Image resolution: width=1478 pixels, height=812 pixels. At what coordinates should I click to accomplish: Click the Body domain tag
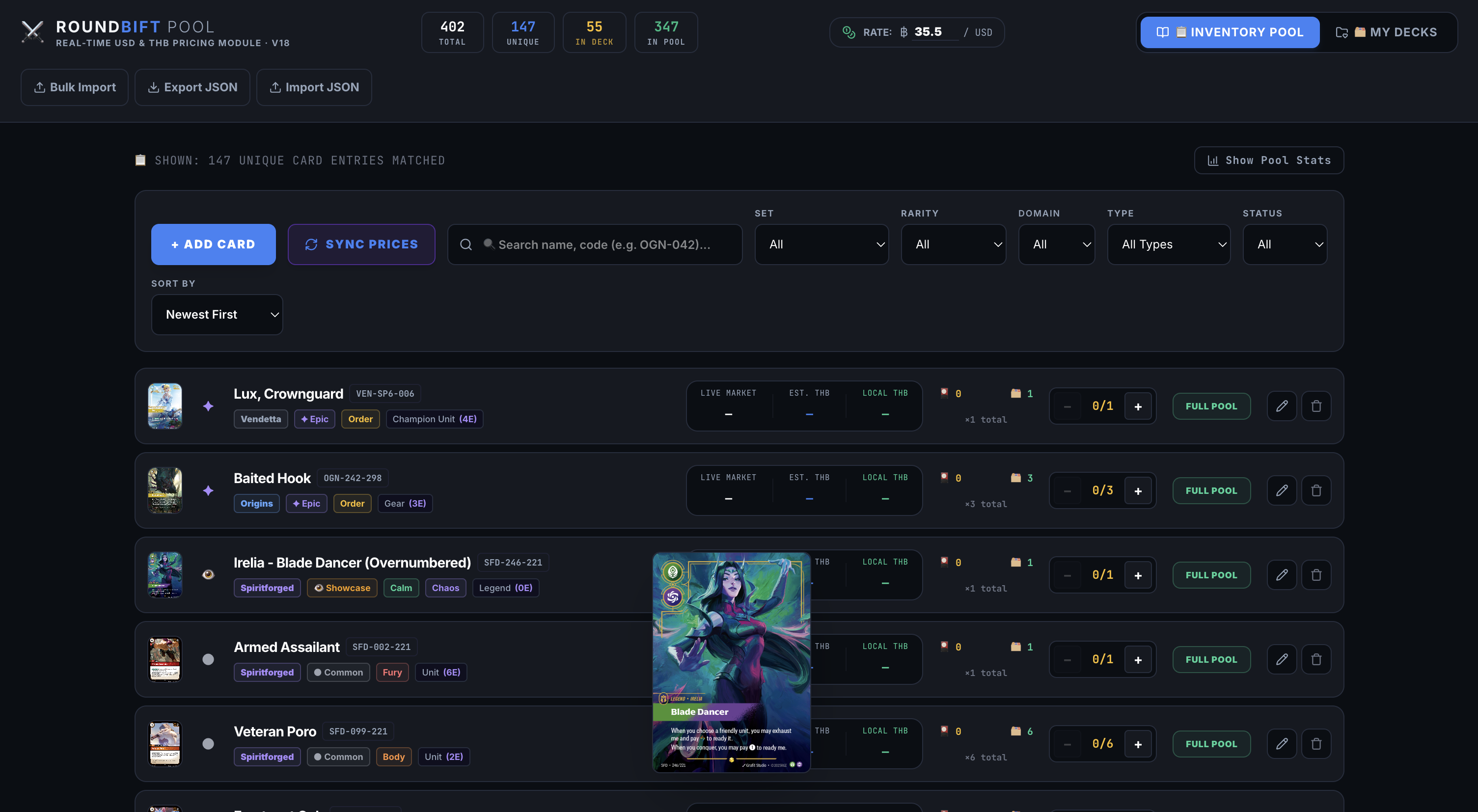(394, 757)
